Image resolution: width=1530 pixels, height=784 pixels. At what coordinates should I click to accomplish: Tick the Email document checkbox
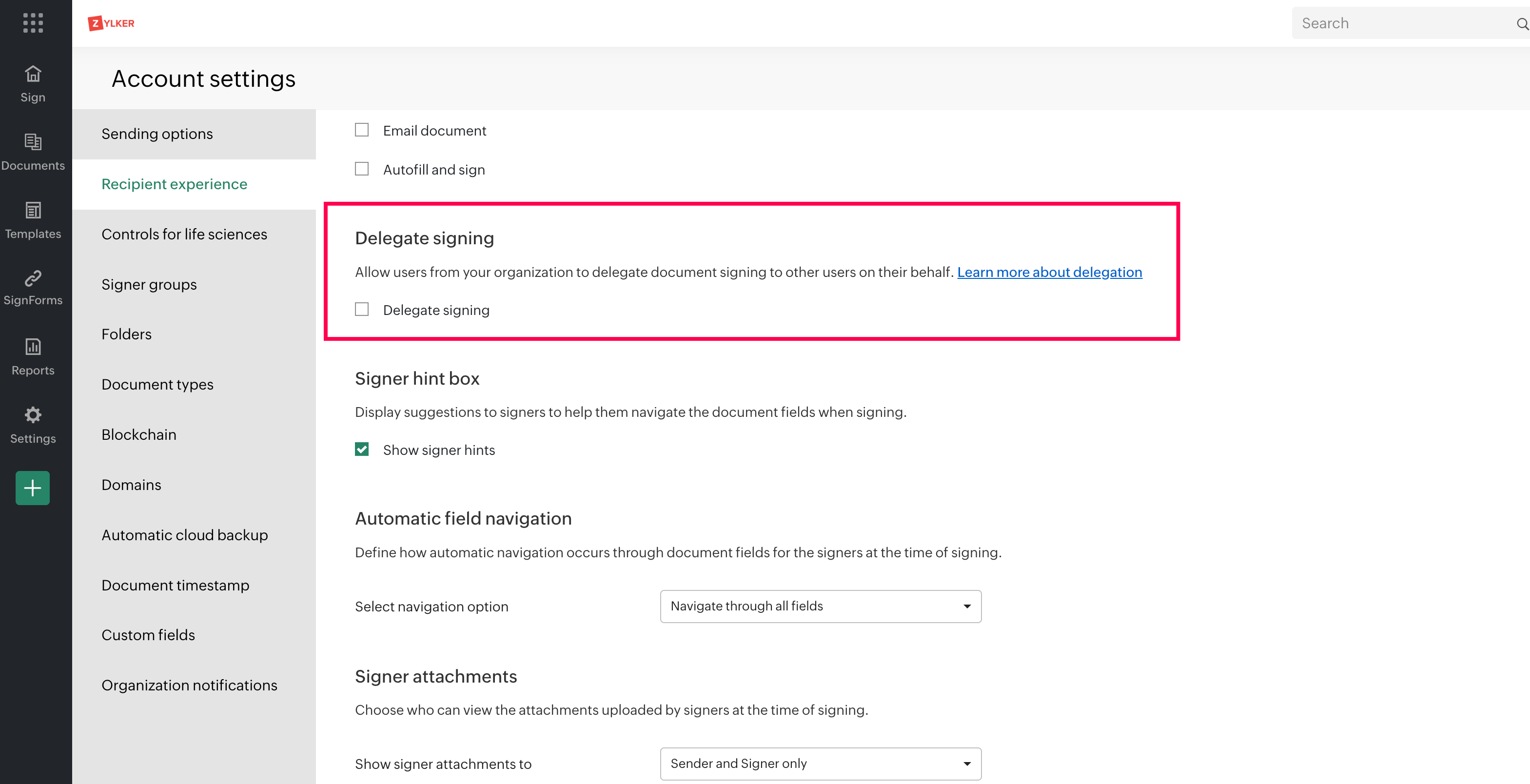point(362,130)
